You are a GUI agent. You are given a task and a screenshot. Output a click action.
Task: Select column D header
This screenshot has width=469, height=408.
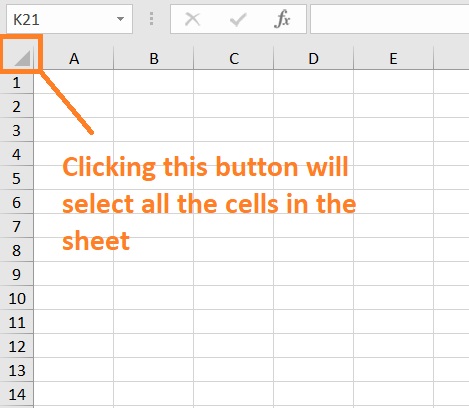tap(313, 59)
